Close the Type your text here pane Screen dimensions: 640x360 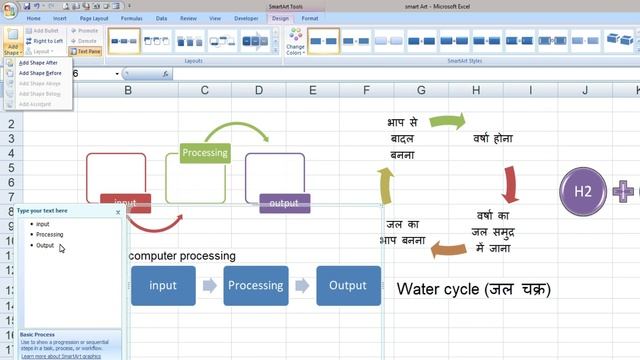(118, 212)
